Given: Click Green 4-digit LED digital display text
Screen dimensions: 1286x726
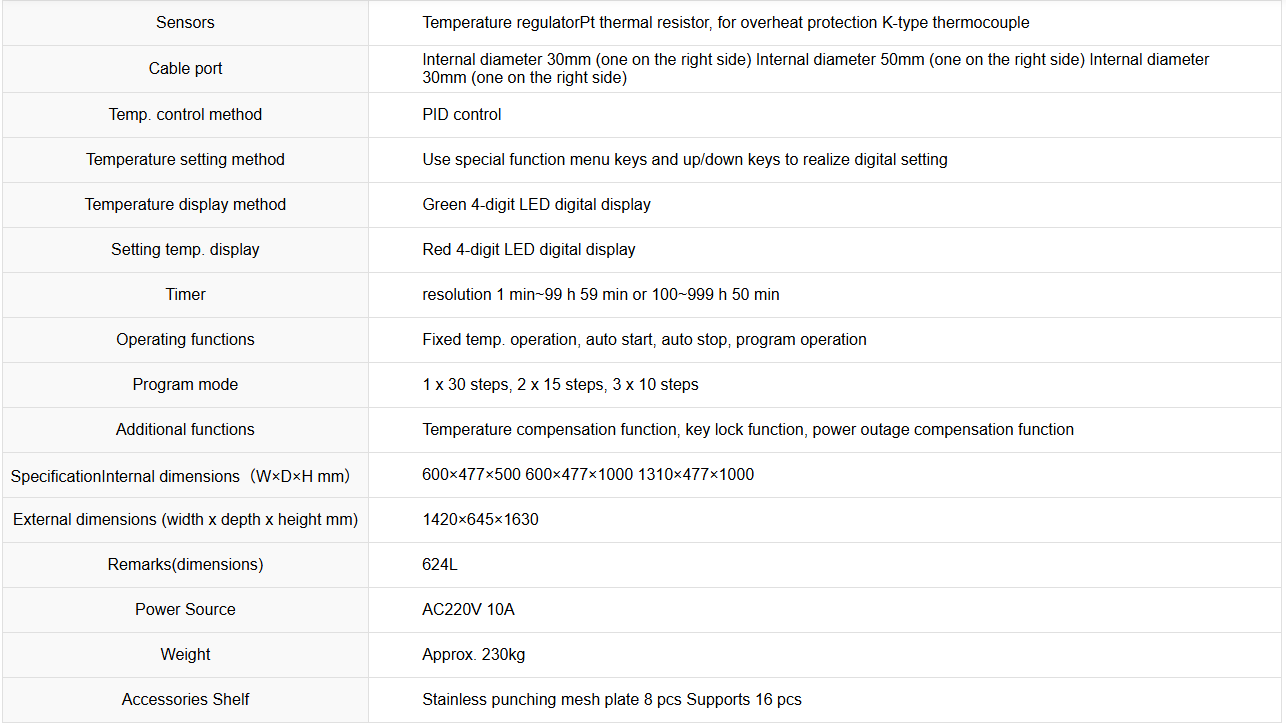Looking at the screenshot, I should pyautogui.click(x=536, y=204).
